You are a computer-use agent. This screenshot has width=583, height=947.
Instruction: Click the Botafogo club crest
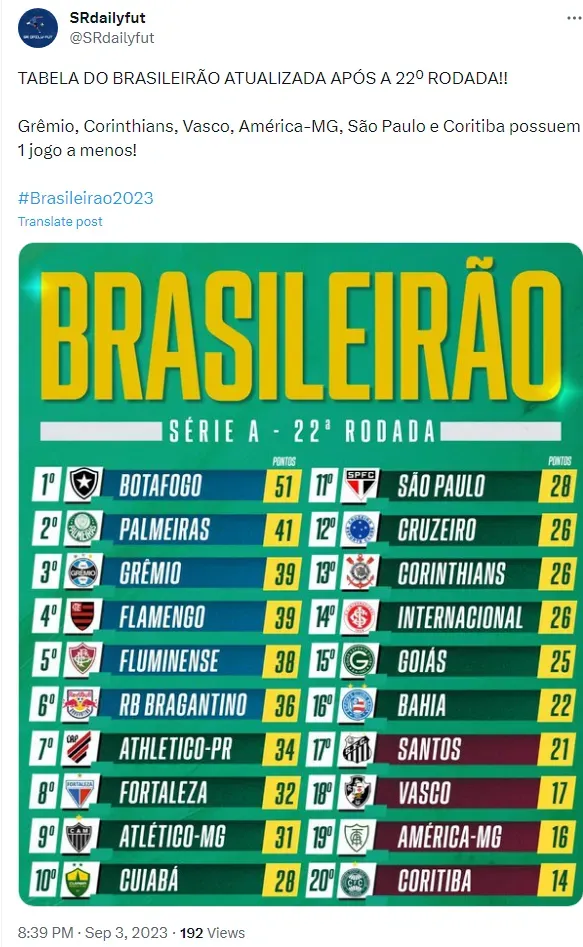tap(83, 484)
